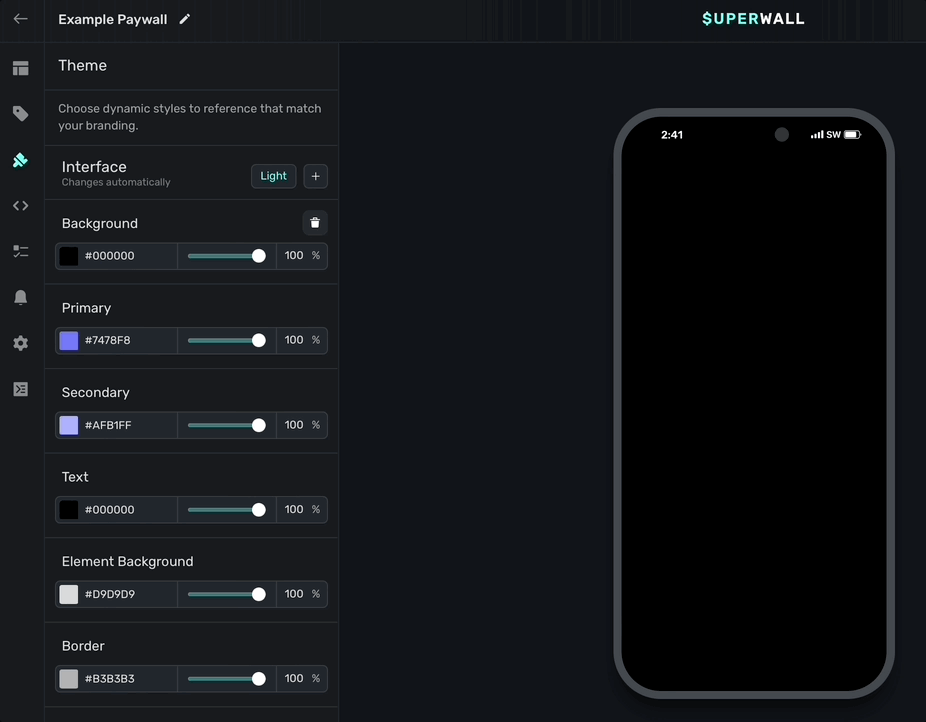Click the pencil icon to rename paywall
Viewport: 926px width, 722px height.
pyautogui.click(x=185, y=19)
